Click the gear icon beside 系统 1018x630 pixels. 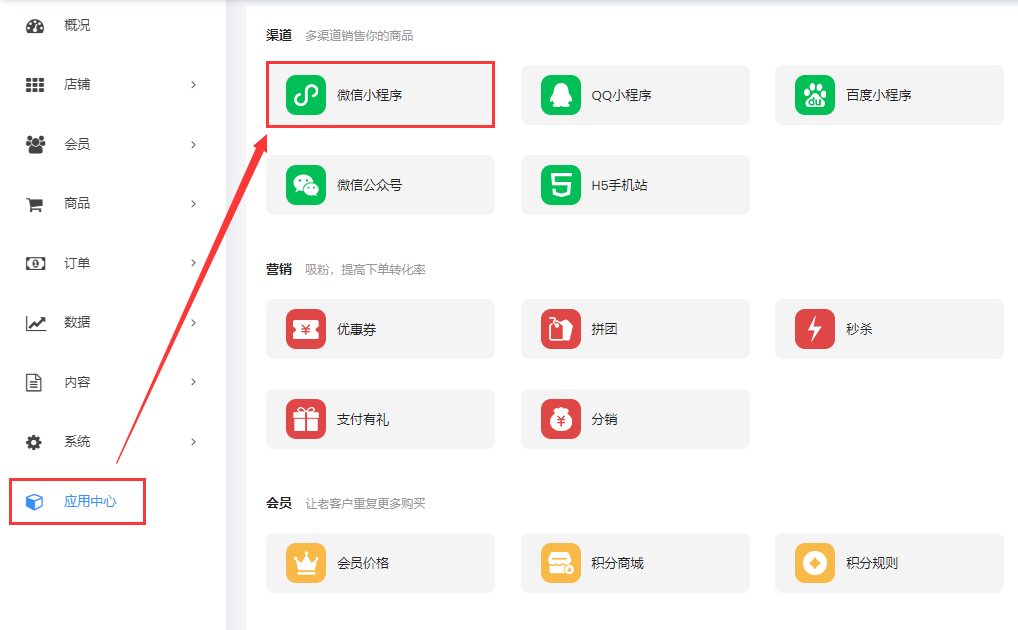[x=34, y=442]
